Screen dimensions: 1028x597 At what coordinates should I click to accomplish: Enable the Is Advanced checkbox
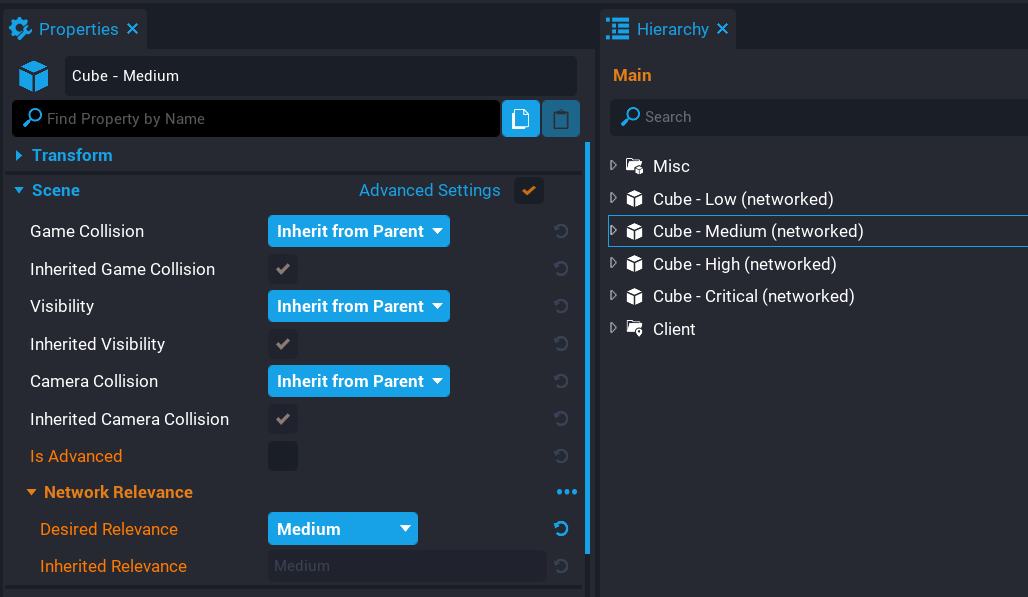283,456
